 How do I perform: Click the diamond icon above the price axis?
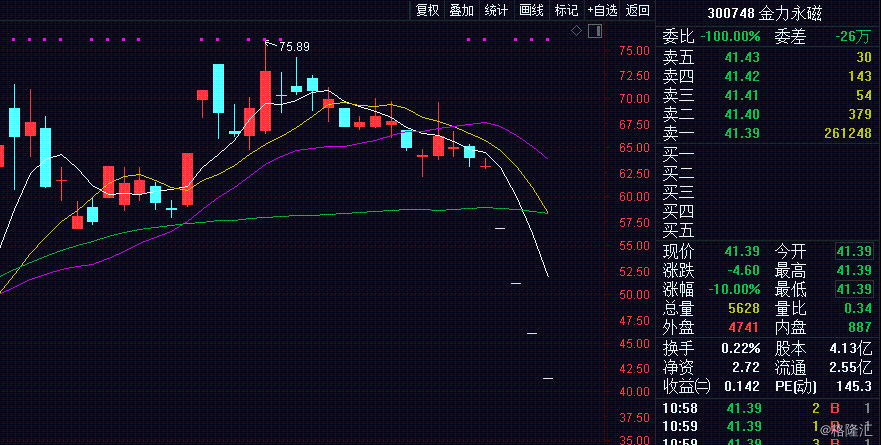pos(576,31)
